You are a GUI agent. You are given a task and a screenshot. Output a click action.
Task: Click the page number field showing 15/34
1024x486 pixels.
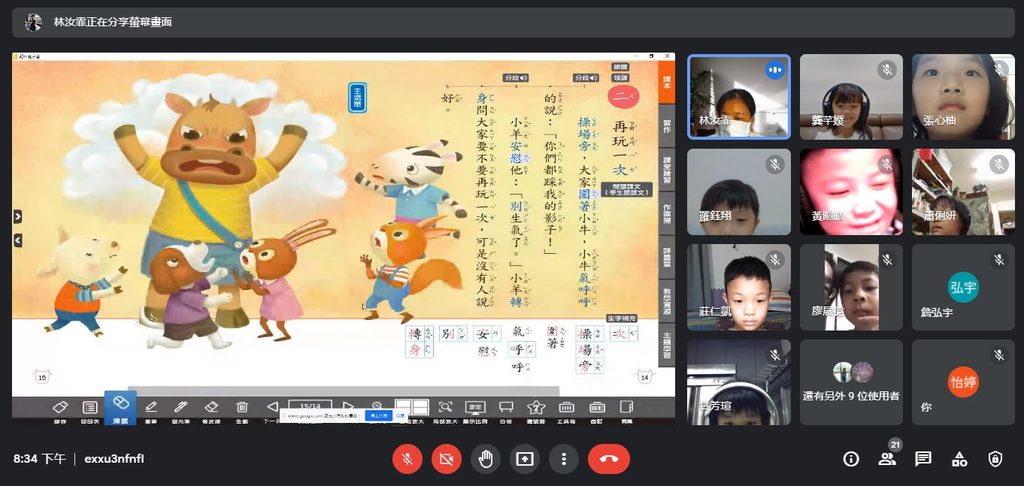coord(310,405)
